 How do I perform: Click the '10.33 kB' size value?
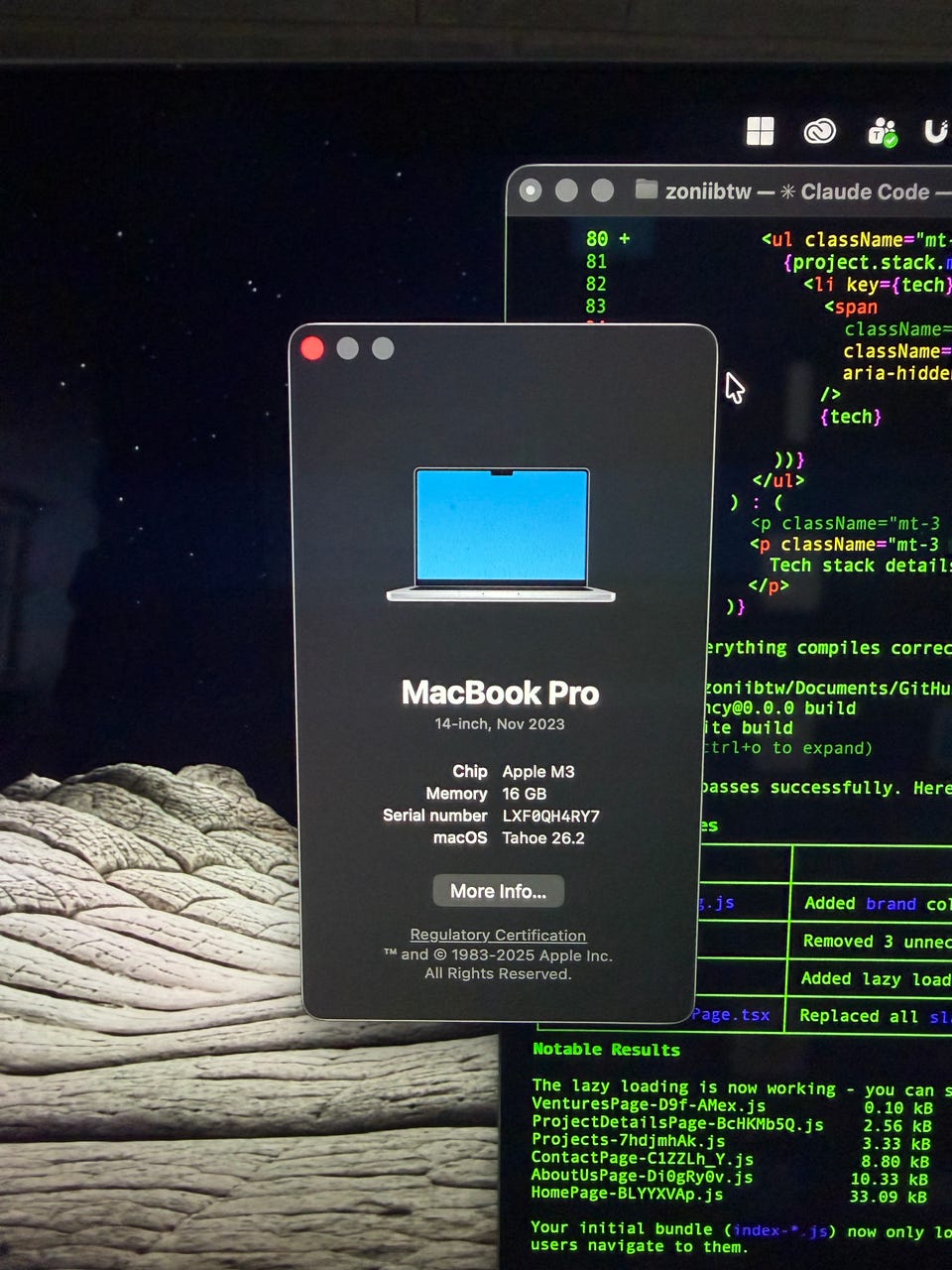890,1180
